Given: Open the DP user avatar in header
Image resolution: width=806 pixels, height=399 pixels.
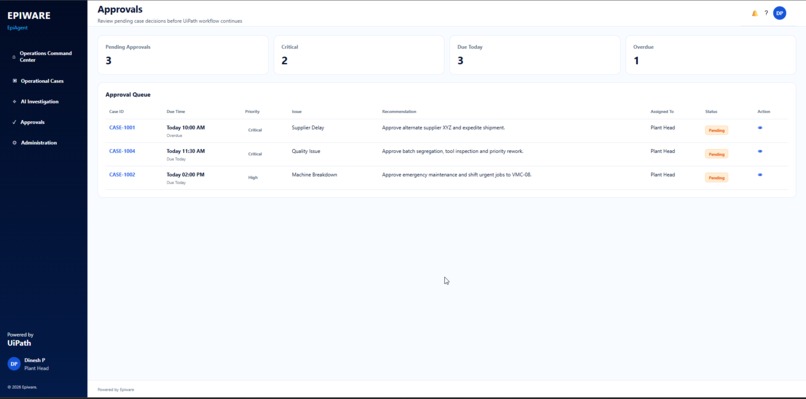Looking at the screenshot, I should (x=780, y=13).
